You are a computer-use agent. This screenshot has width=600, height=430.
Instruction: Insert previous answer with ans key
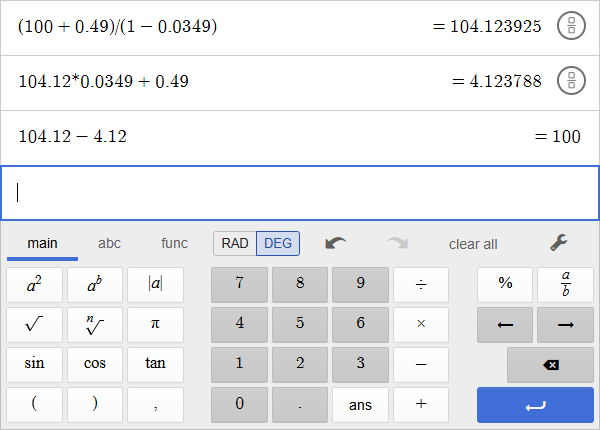pos(360,405)
